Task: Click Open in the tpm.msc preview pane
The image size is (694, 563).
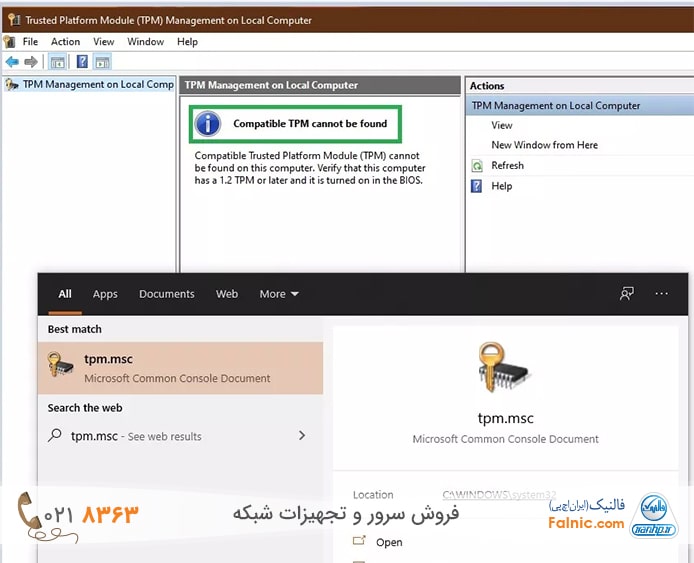Action: (x=389, y=542)
